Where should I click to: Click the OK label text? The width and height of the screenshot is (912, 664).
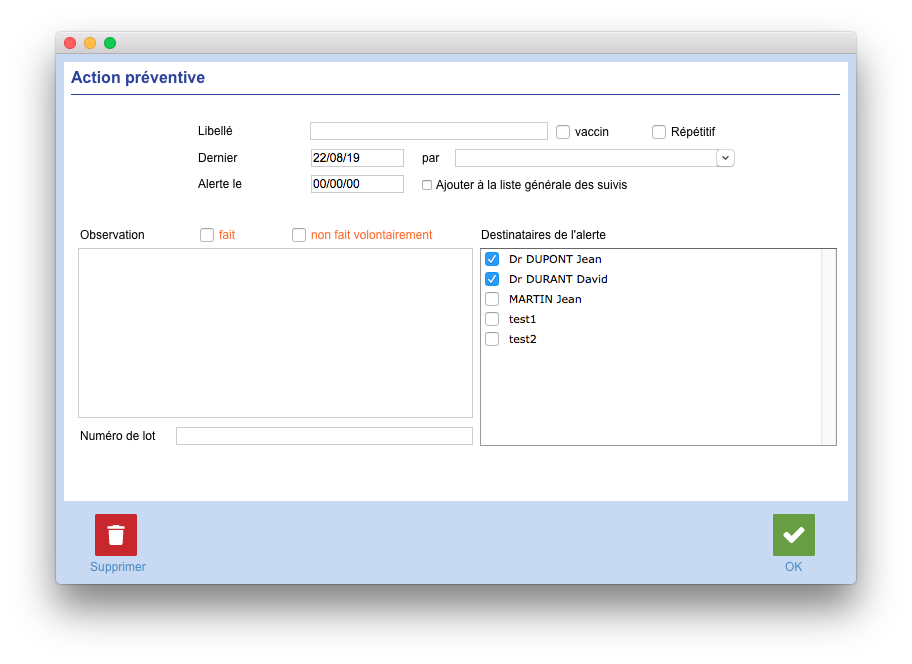[793, 567]
